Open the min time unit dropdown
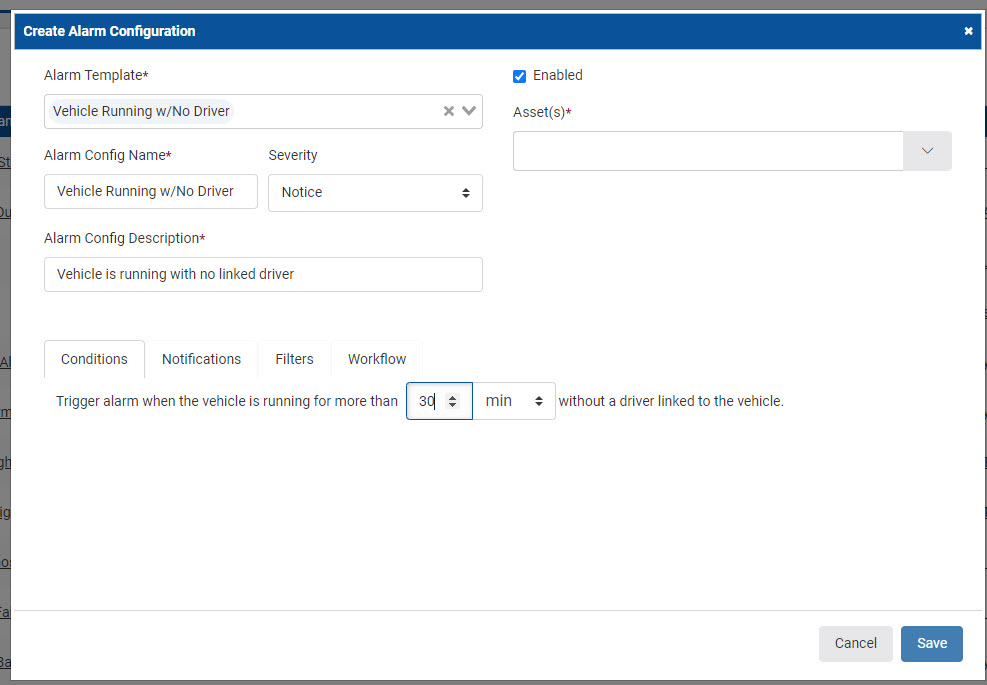 (x=514, y=401)
